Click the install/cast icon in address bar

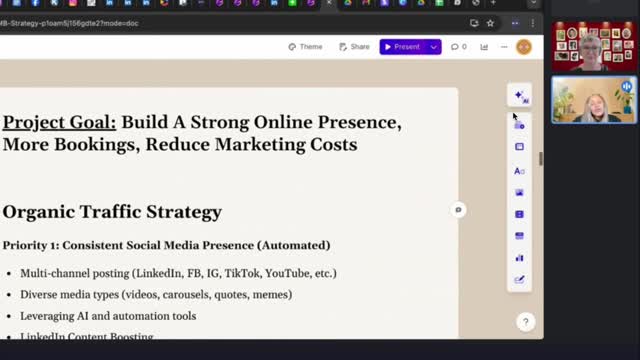pyautogui.click(x=474, y=23)
